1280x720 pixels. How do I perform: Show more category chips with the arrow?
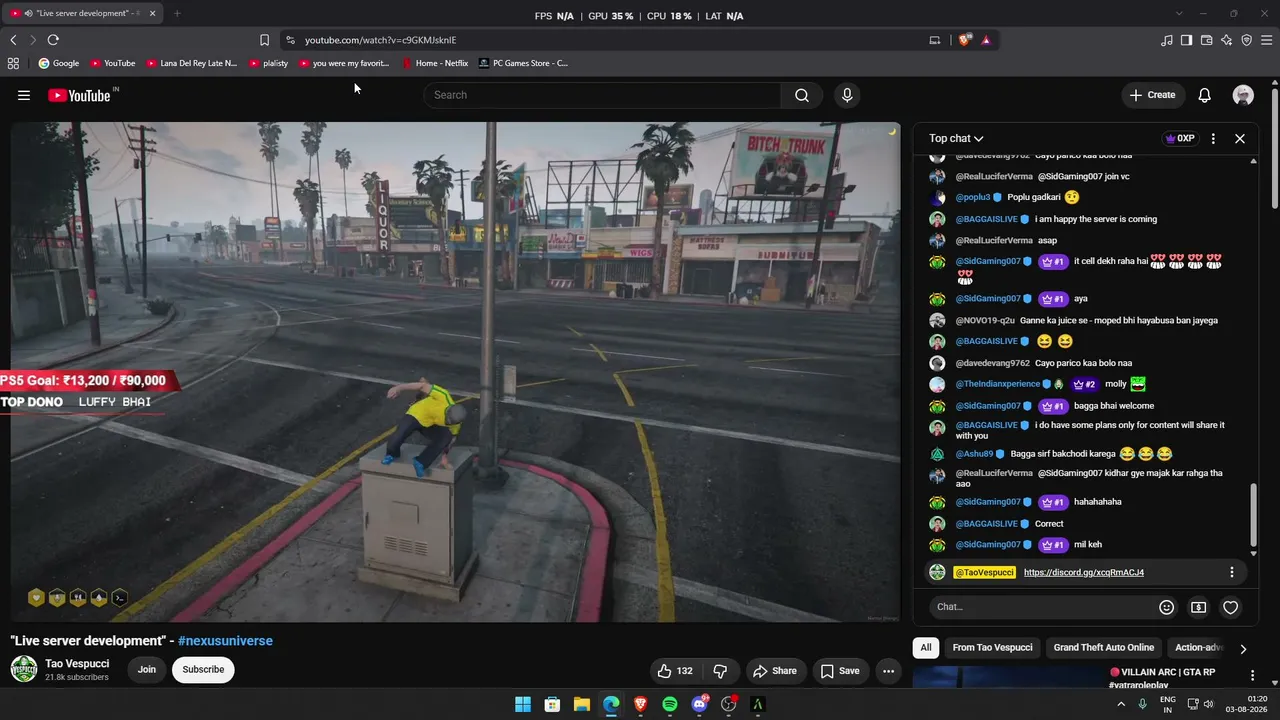tap(1243, 648)
